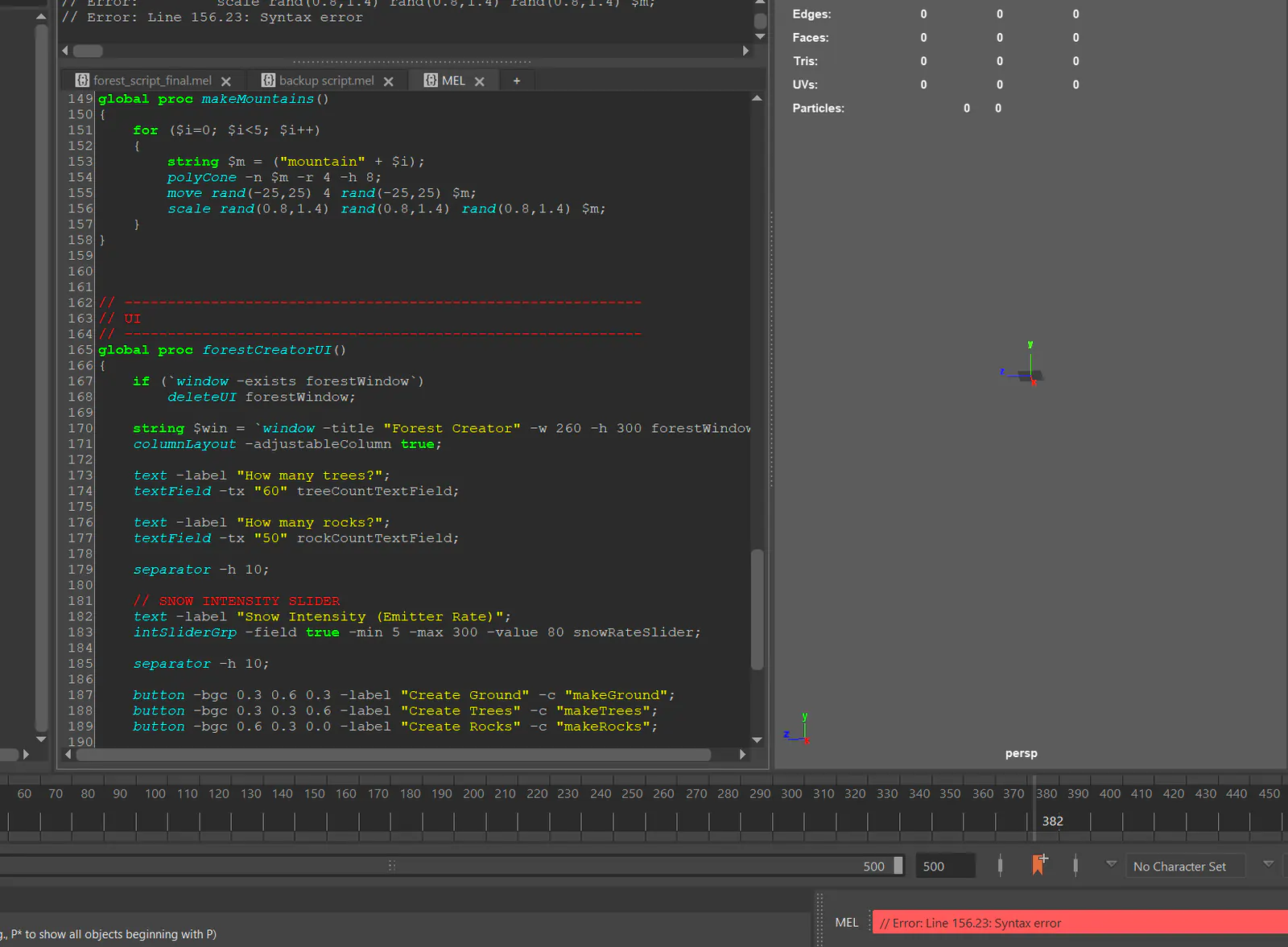1288x947 pixels.
Task: Click the range slider handle at 500
Action: tap(898, 866)
